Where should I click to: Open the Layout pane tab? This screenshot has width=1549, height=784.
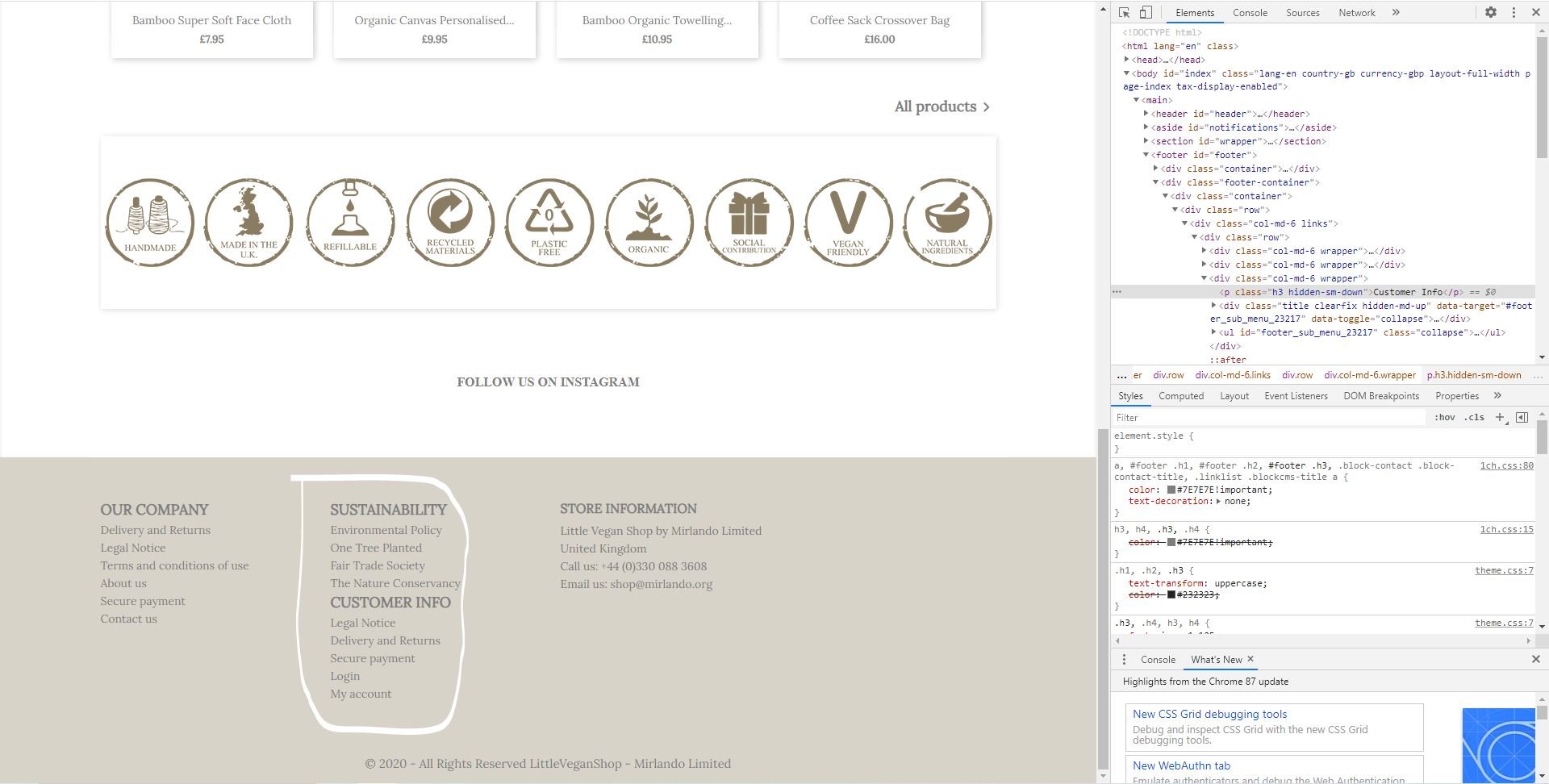(x=1234, y=396)
